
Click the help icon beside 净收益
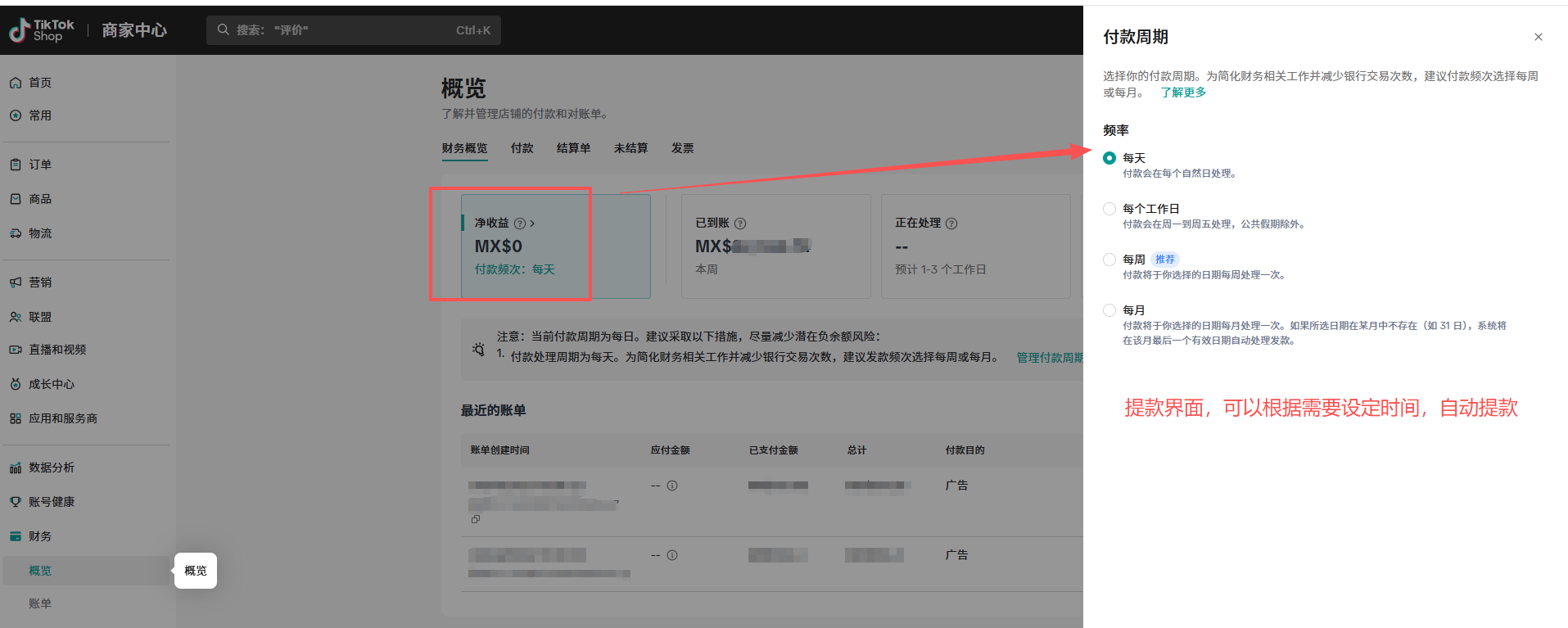[519, 224]
